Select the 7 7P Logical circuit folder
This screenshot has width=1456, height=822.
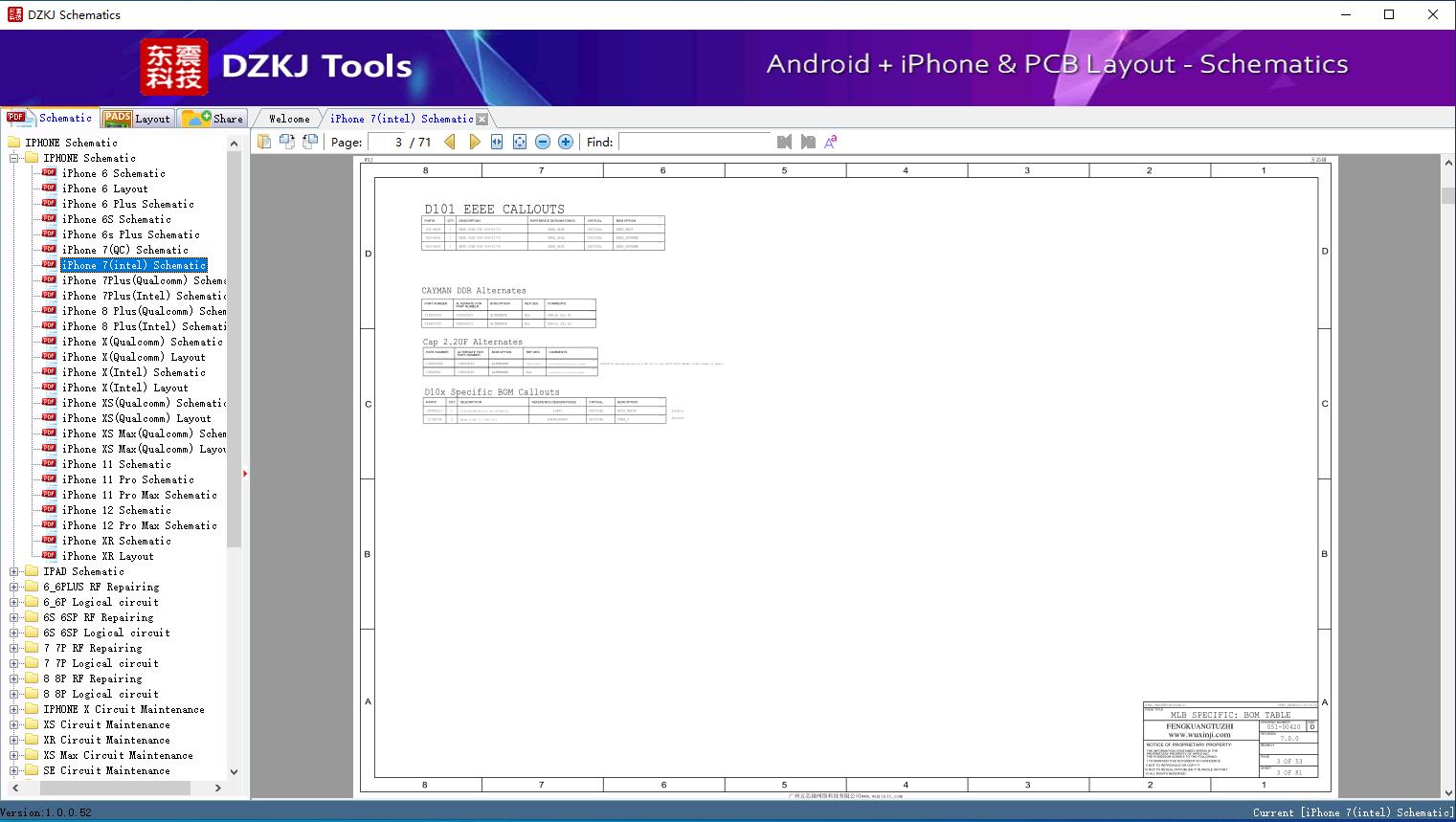(x=101, y=663)
